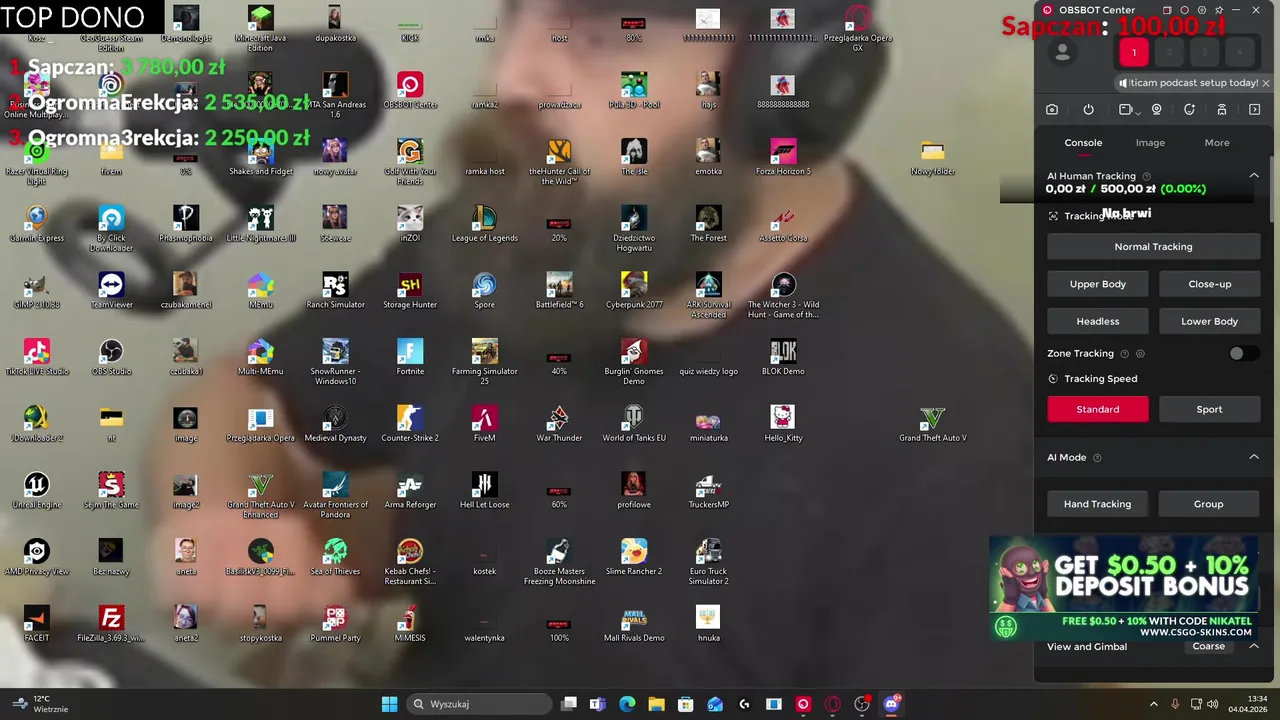1280x720 pixels.
Task: Open Opera GX from the taskbar
Action: point(832,704)
